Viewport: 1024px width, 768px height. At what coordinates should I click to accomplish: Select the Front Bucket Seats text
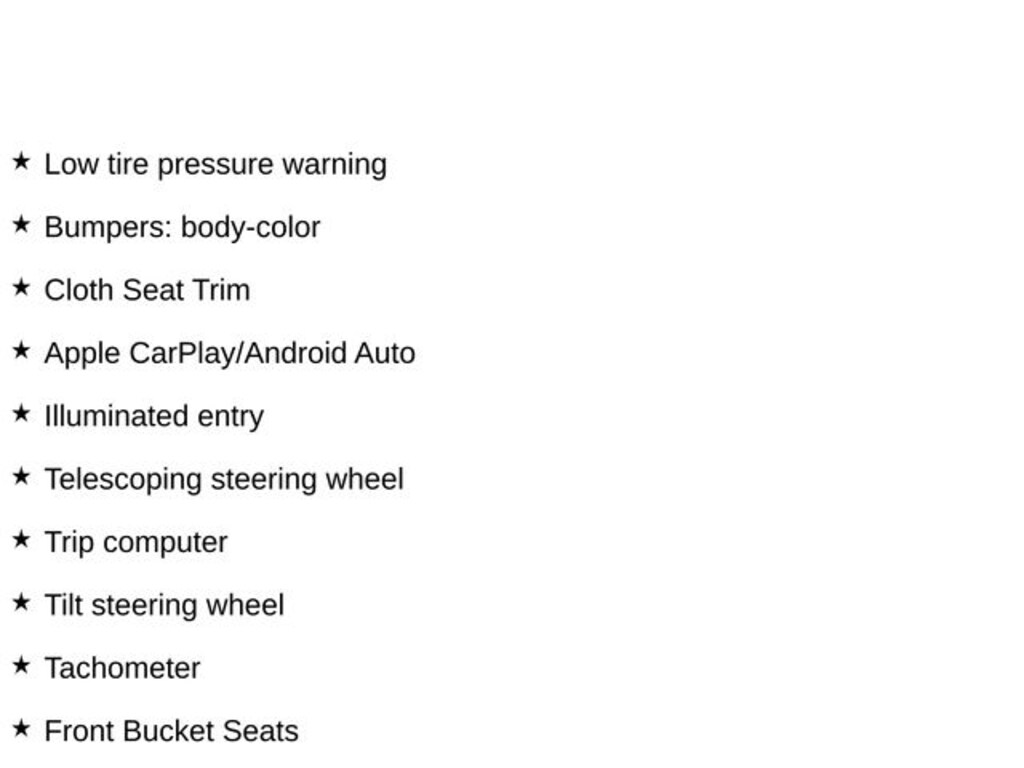point(171,731)
